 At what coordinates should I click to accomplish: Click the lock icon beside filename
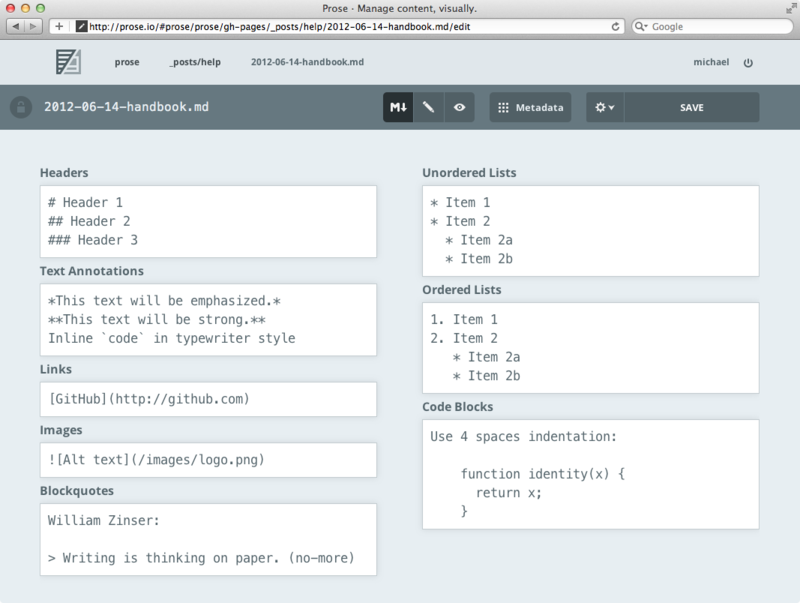click(21, 107)
